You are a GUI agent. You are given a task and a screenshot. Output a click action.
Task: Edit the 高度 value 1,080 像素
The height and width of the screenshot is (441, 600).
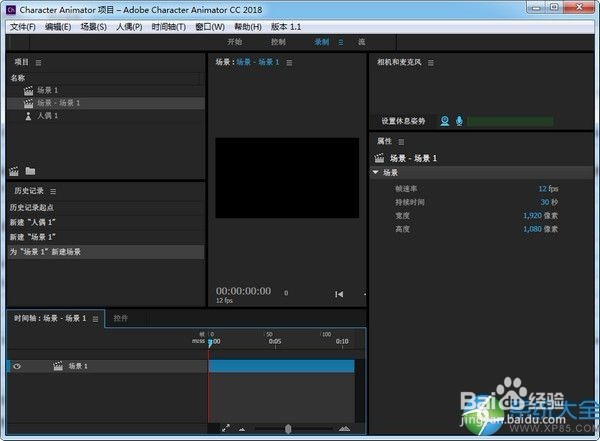click(x=540, y=229)
